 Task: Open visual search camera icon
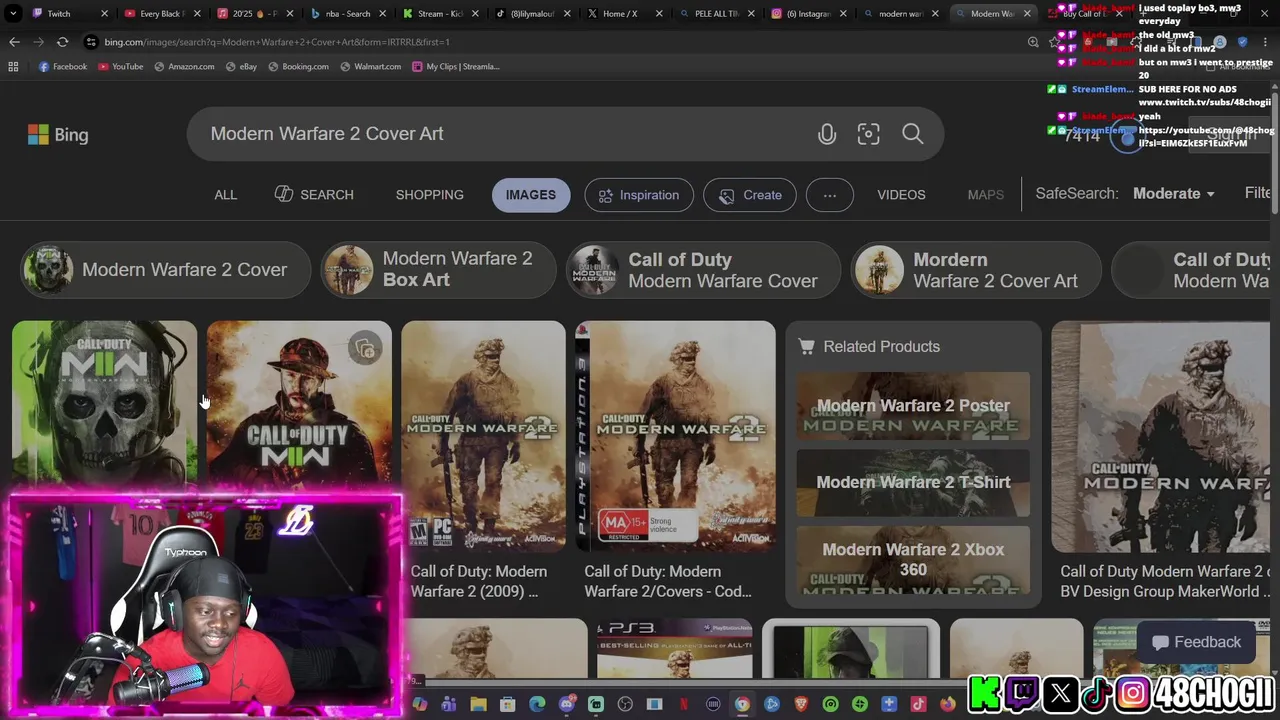coord(868,134)
